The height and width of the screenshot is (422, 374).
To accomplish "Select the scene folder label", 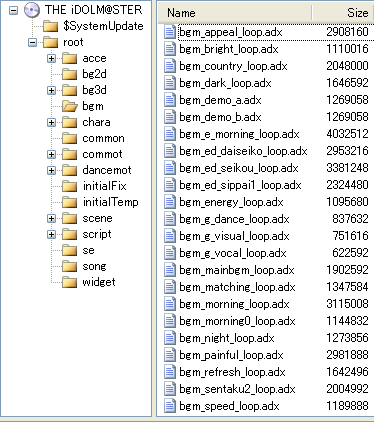I will [97, 218].
